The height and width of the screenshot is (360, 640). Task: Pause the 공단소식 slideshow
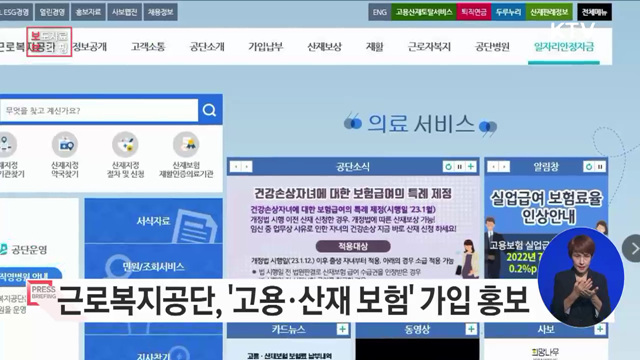[x=460, y=167]
